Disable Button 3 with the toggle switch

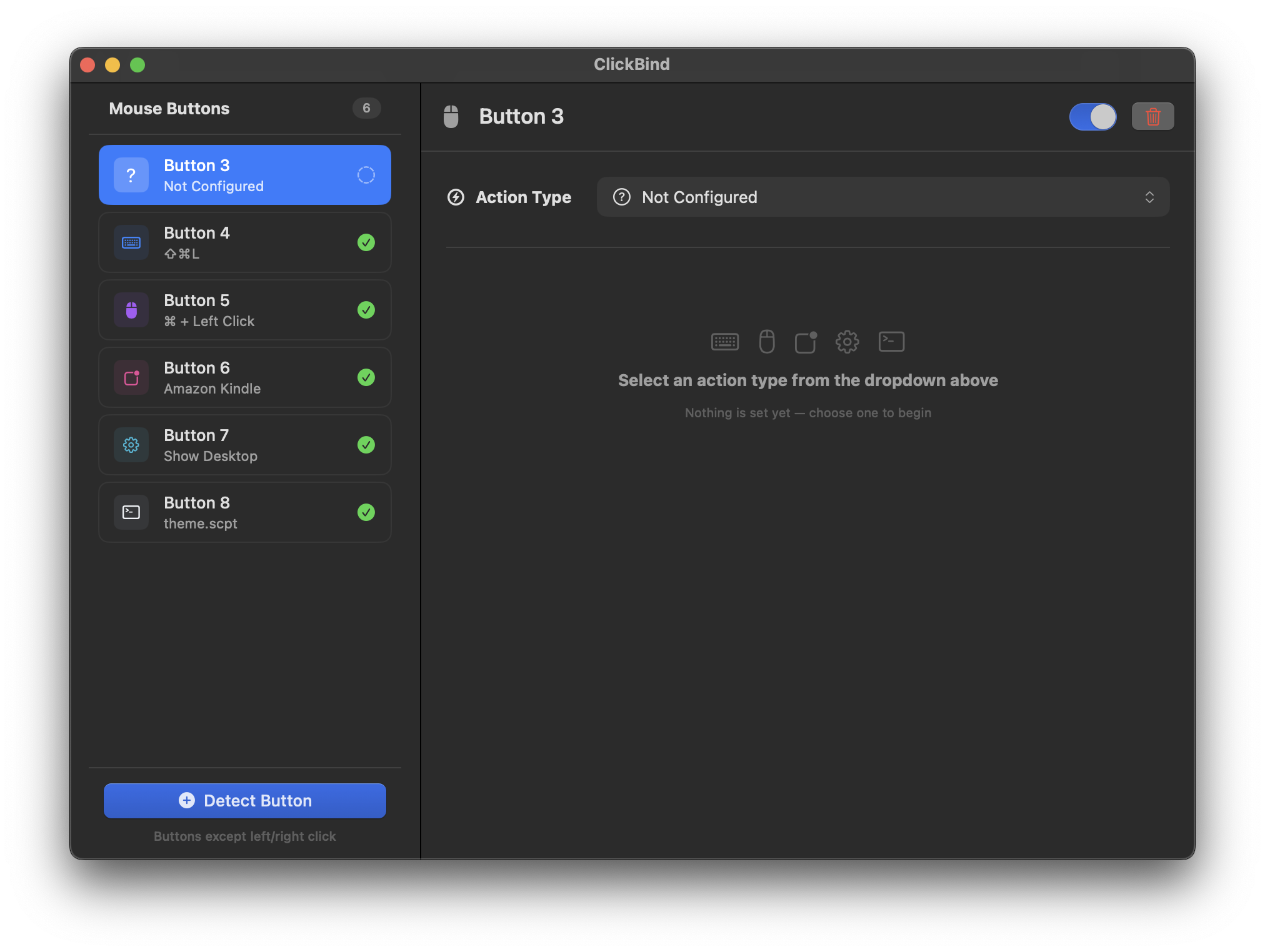point(1092,117)
